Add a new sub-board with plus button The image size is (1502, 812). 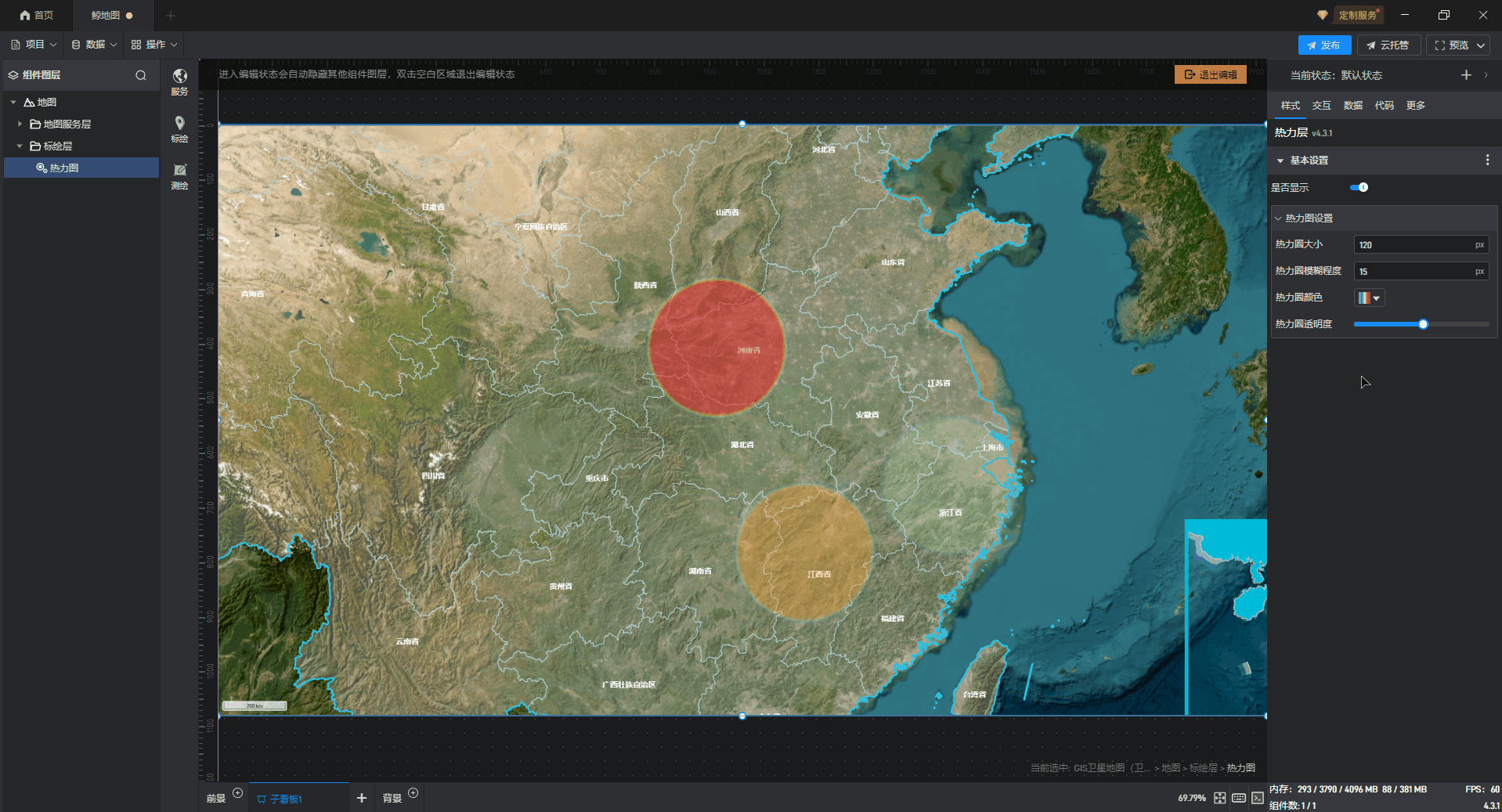(x=362, y=798)
